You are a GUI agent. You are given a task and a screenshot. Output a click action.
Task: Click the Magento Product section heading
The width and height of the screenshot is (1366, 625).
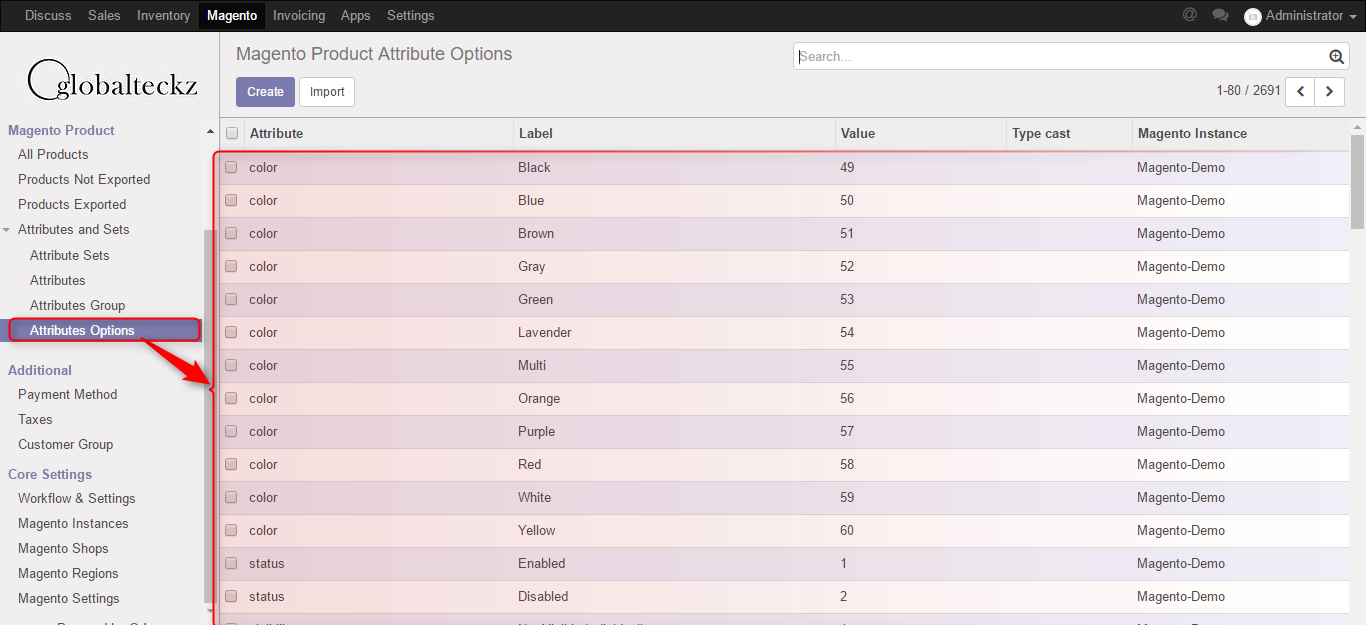click(61, 130)
